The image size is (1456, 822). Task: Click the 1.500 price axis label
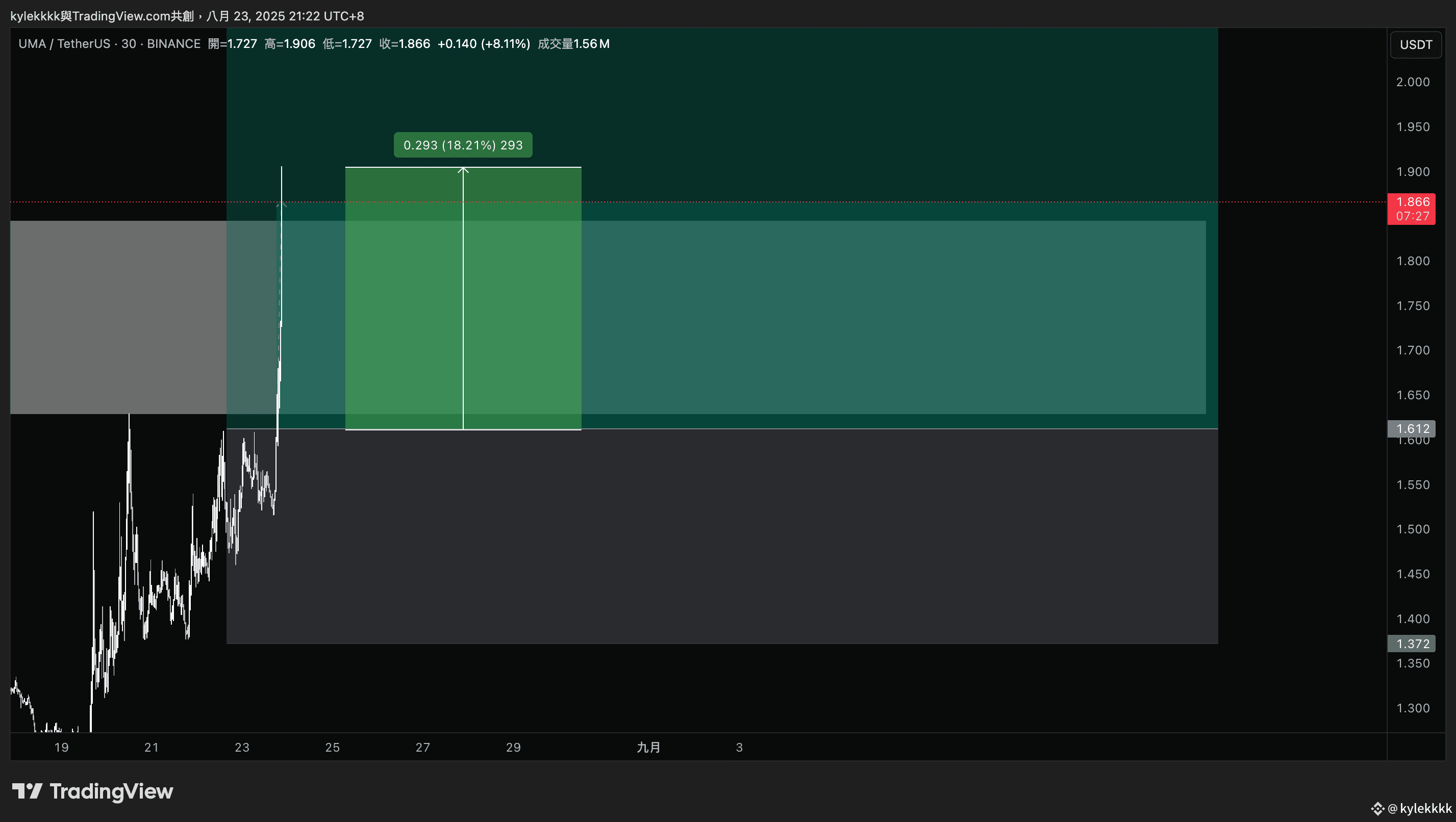pos(1413,529)
